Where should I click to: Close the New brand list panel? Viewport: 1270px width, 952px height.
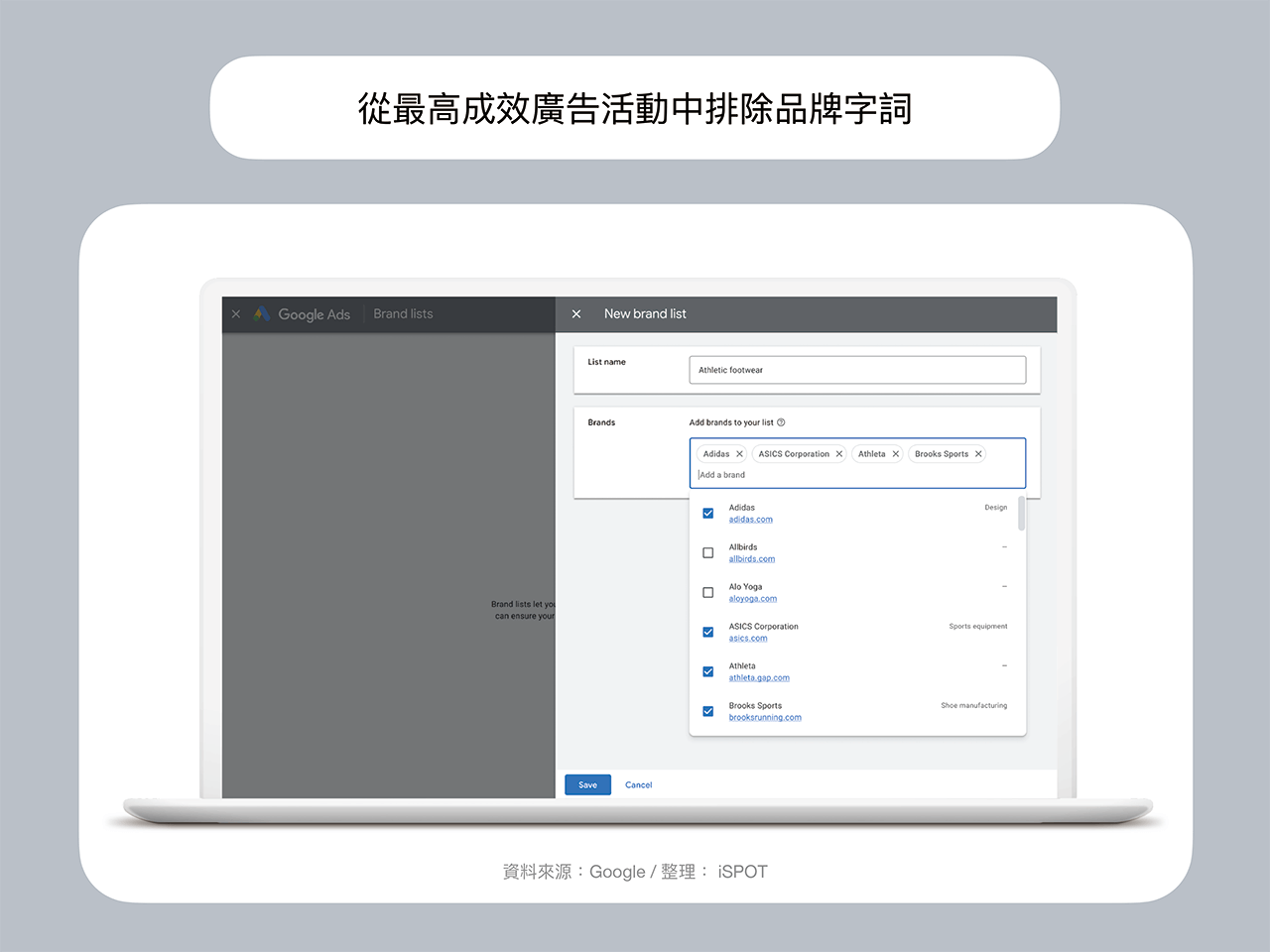click(x=576, y=314)
